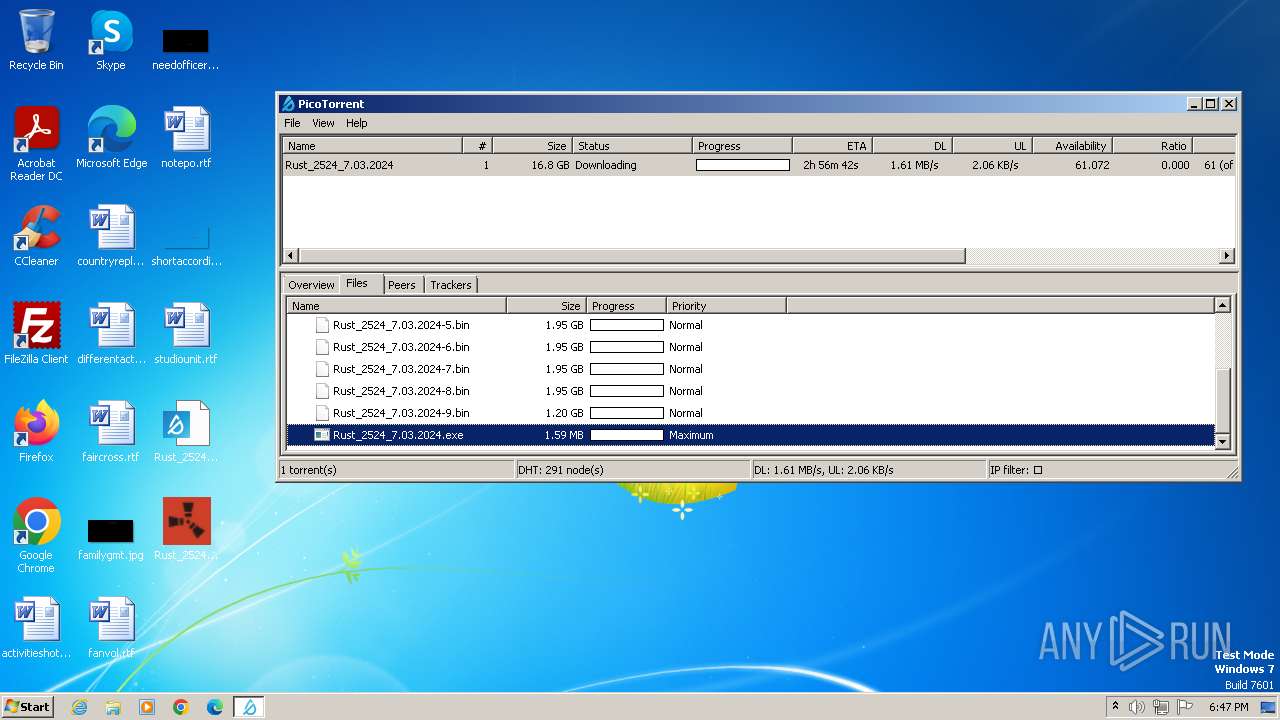The height and width of the screenshot is (720, 1280).
Task: Click Maximum priority of exe file
Action: (x=691, y=435)
